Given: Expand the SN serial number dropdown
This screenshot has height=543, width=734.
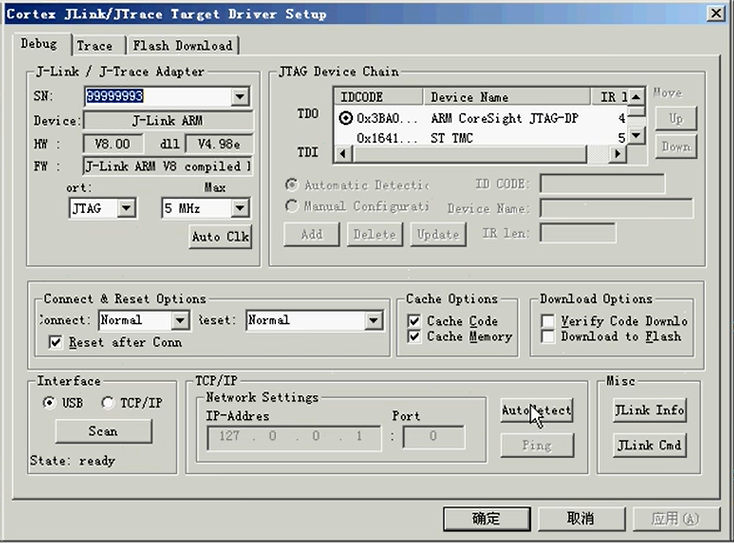Looking at the screenshot, I should (240, 97).
